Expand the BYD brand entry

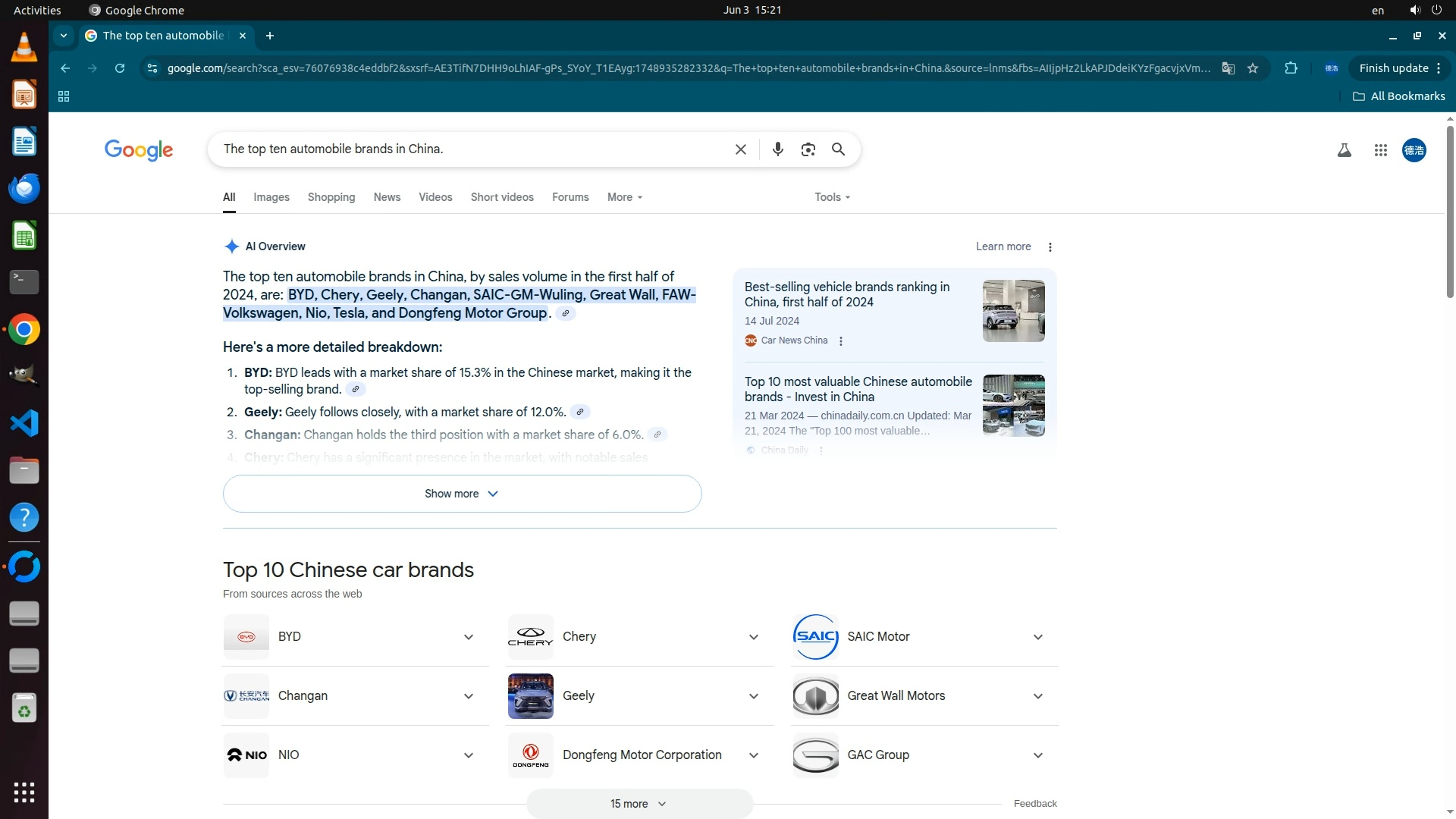pos(469,637)
